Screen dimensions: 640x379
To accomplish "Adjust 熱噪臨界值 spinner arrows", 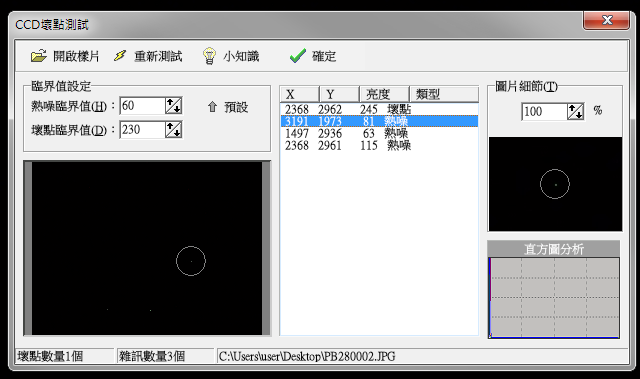I will coord(173,106).
